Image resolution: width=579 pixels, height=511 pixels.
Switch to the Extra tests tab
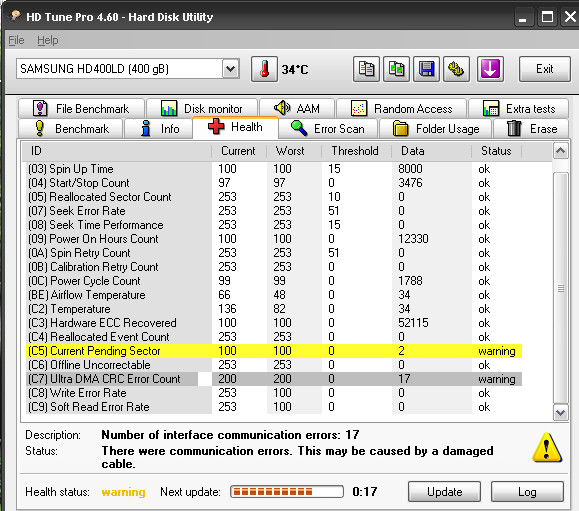pyautogui.click(x=518, y=109)
